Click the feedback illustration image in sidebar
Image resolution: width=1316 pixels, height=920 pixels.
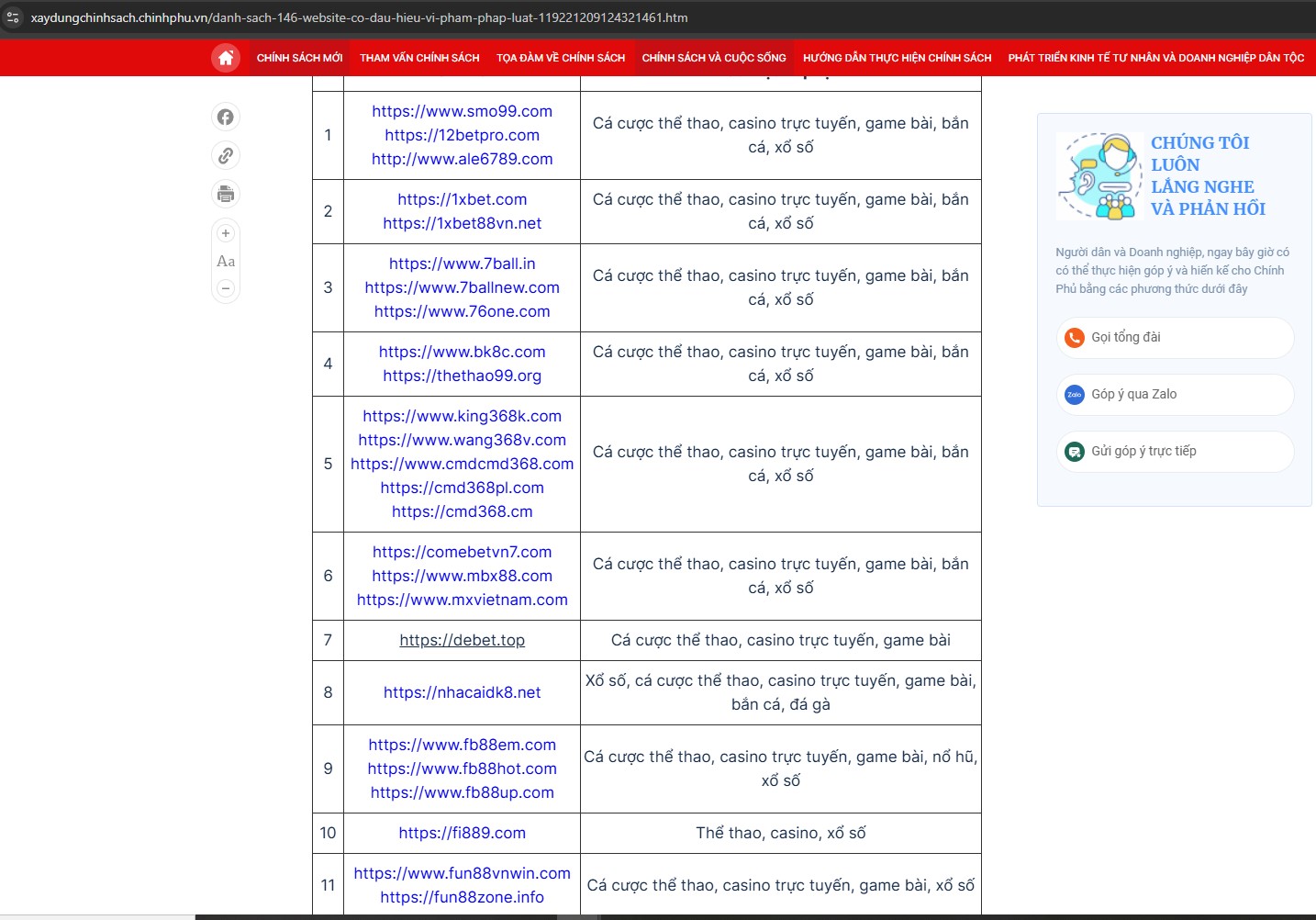[1099, 176]
